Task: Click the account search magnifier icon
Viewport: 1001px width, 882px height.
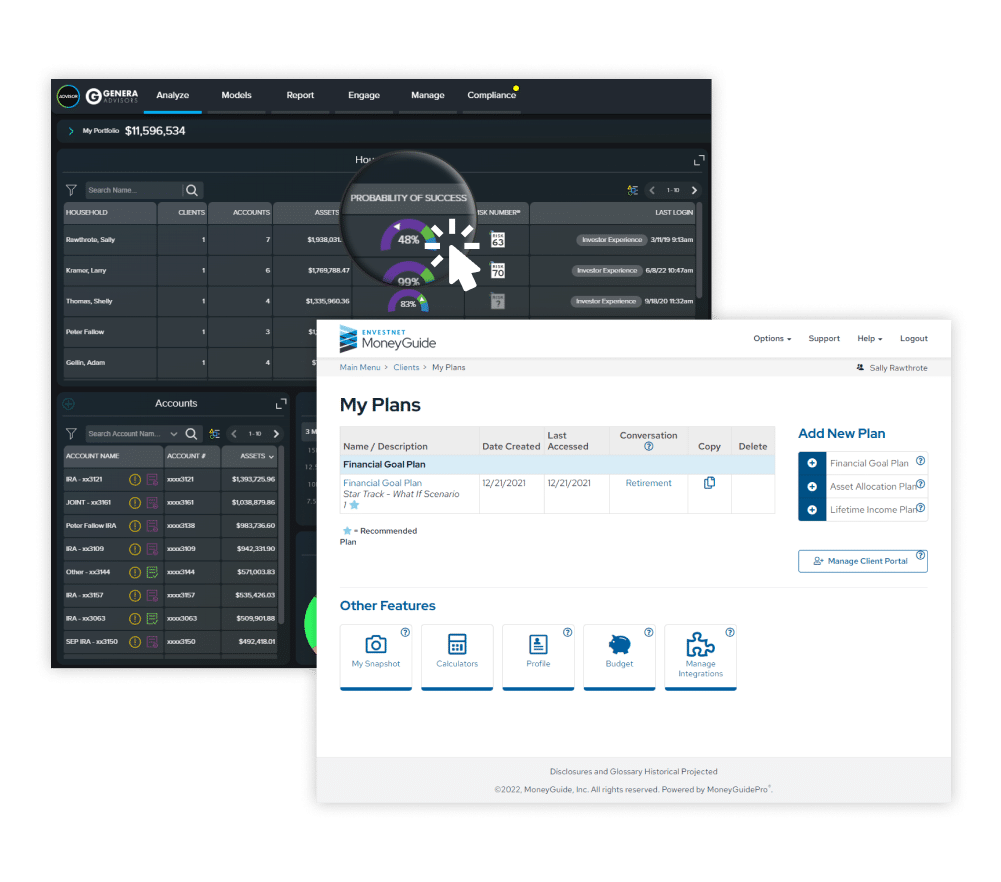Action: click(x=191, y=434)
